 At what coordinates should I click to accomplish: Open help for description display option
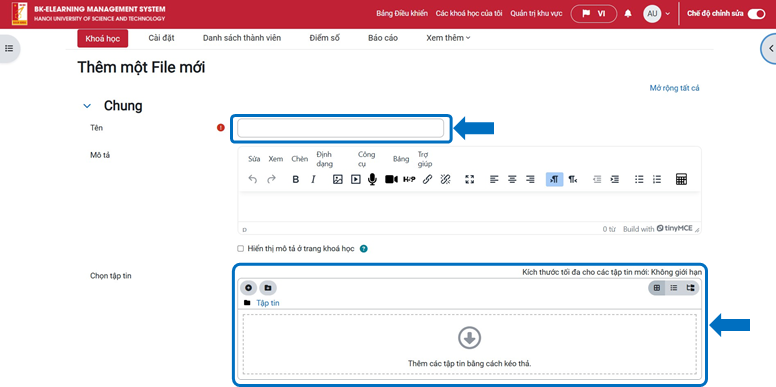coord(364,249)
